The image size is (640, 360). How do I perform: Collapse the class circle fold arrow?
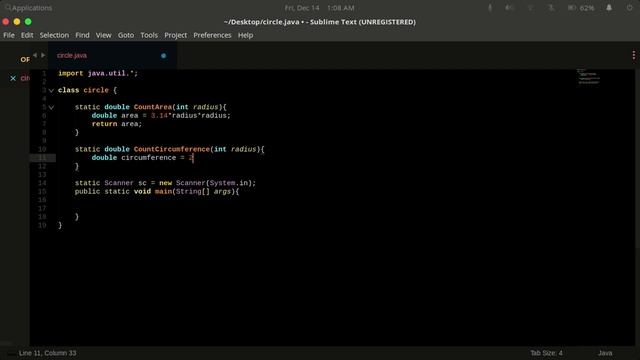pos(51,91)
